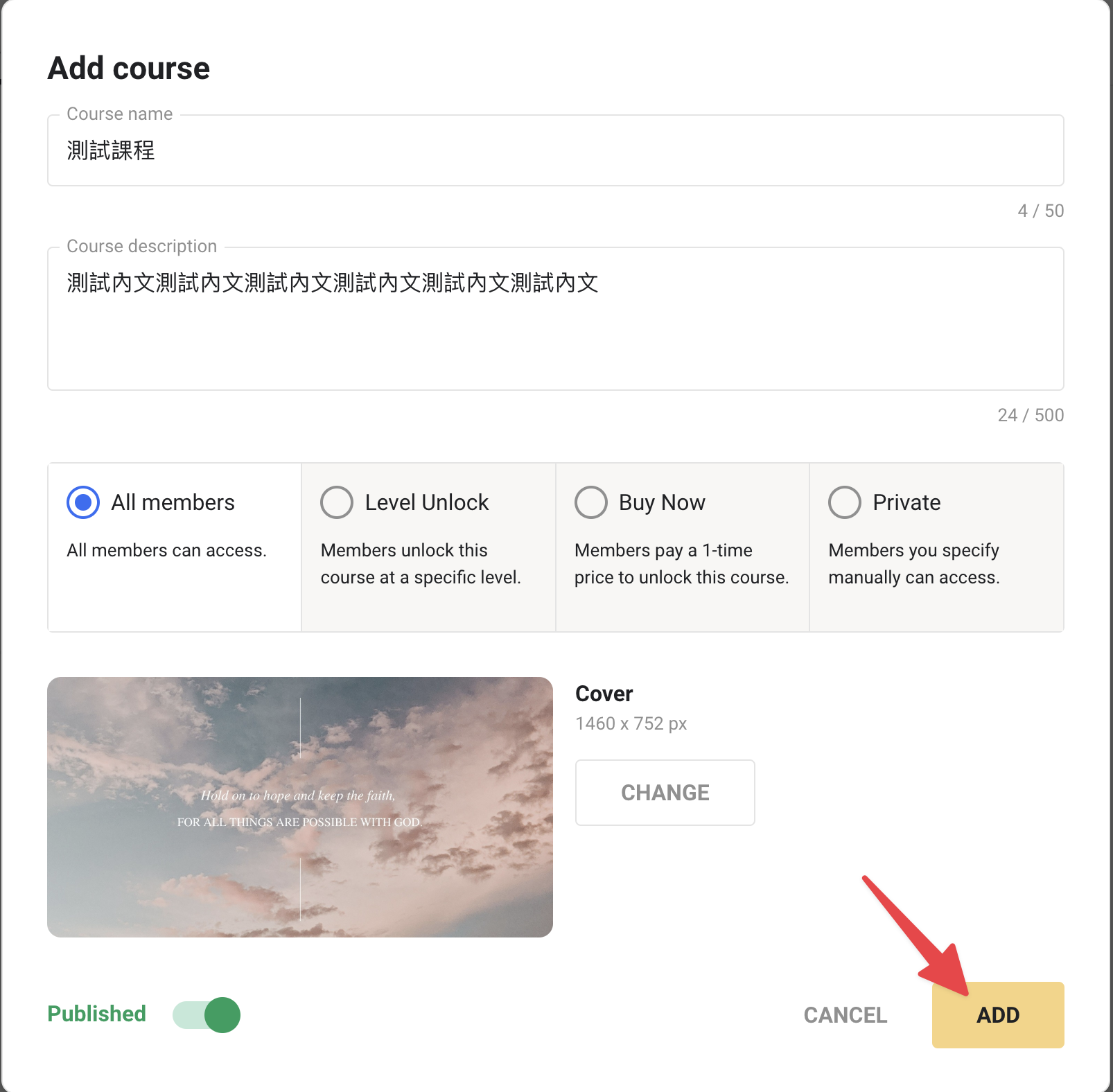The width and height of the screenshot is (1113, 1092).
Task: Open the cover image thumbnail
Action: [300, 807]
